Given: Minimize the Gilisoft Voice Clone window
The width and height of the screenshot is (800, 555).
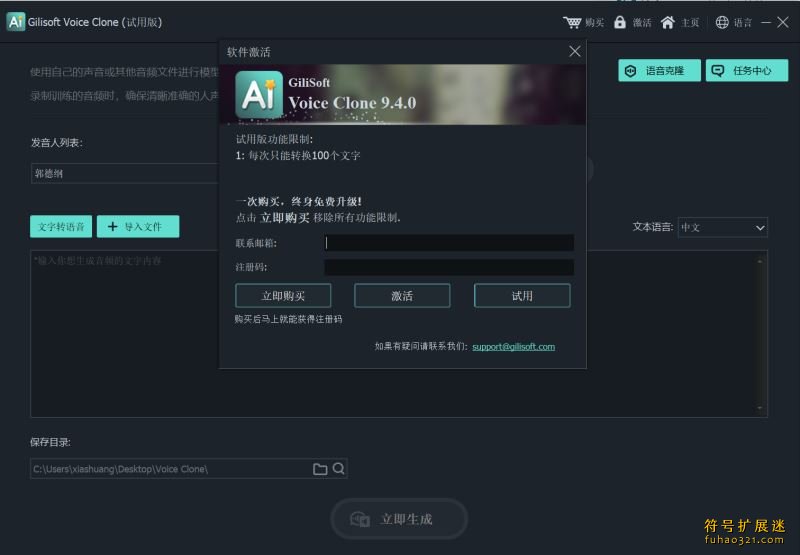Looking at the screenshot, I should point(766,22).
